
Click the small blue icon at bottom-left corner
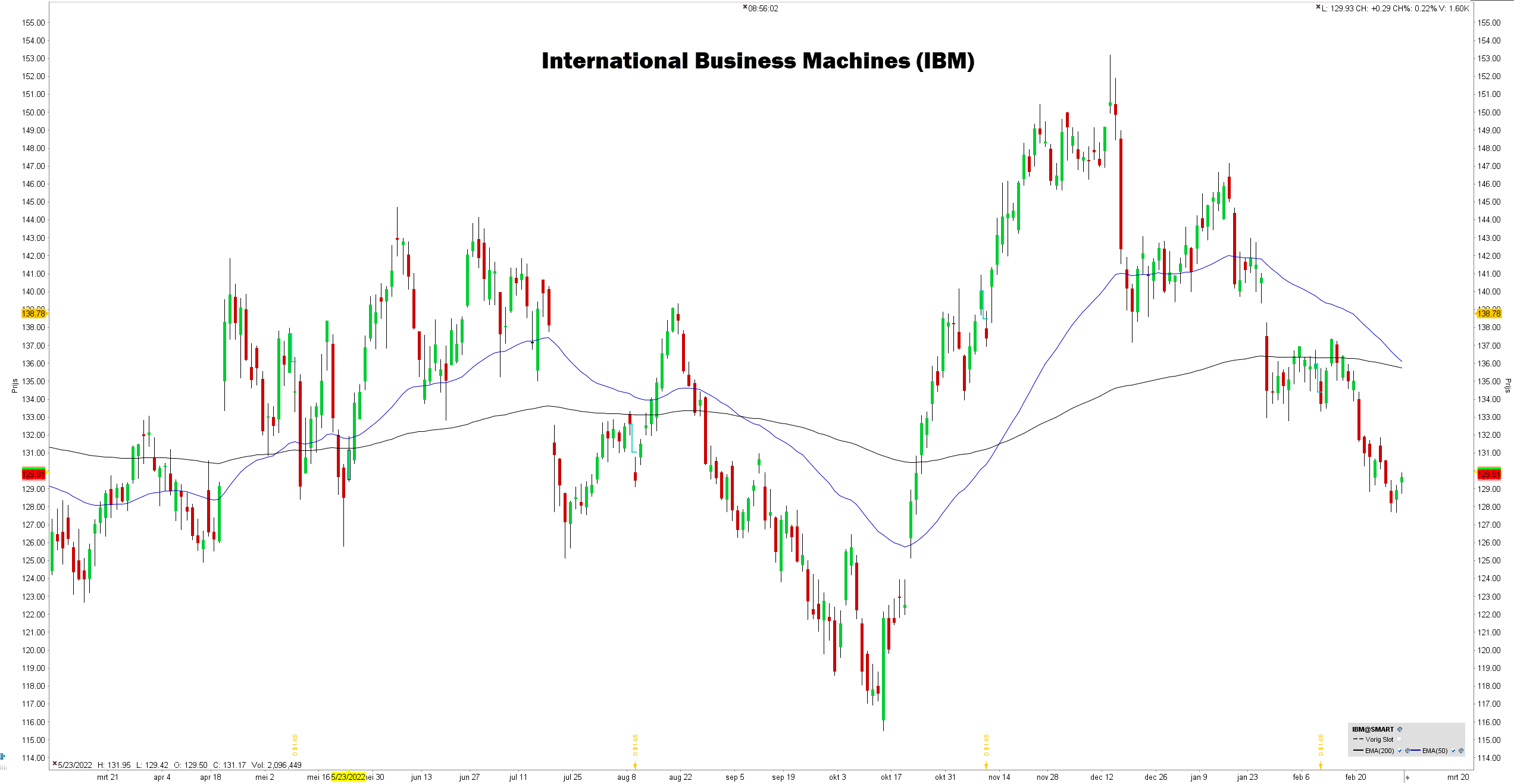pos(3,757)
